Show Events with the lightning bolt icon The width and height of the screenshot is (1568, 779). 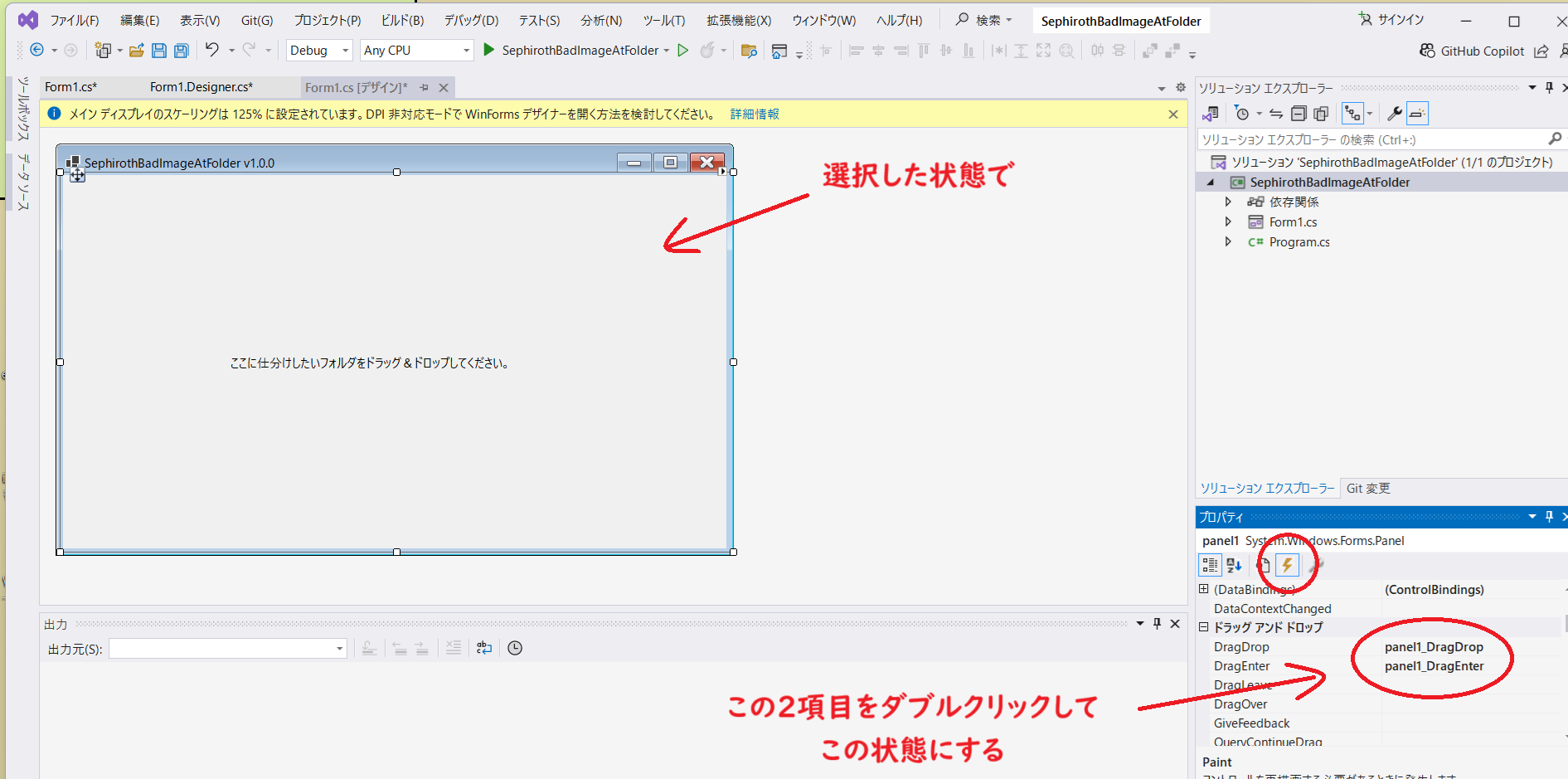pyautogui.click(x=1287, y=565)
